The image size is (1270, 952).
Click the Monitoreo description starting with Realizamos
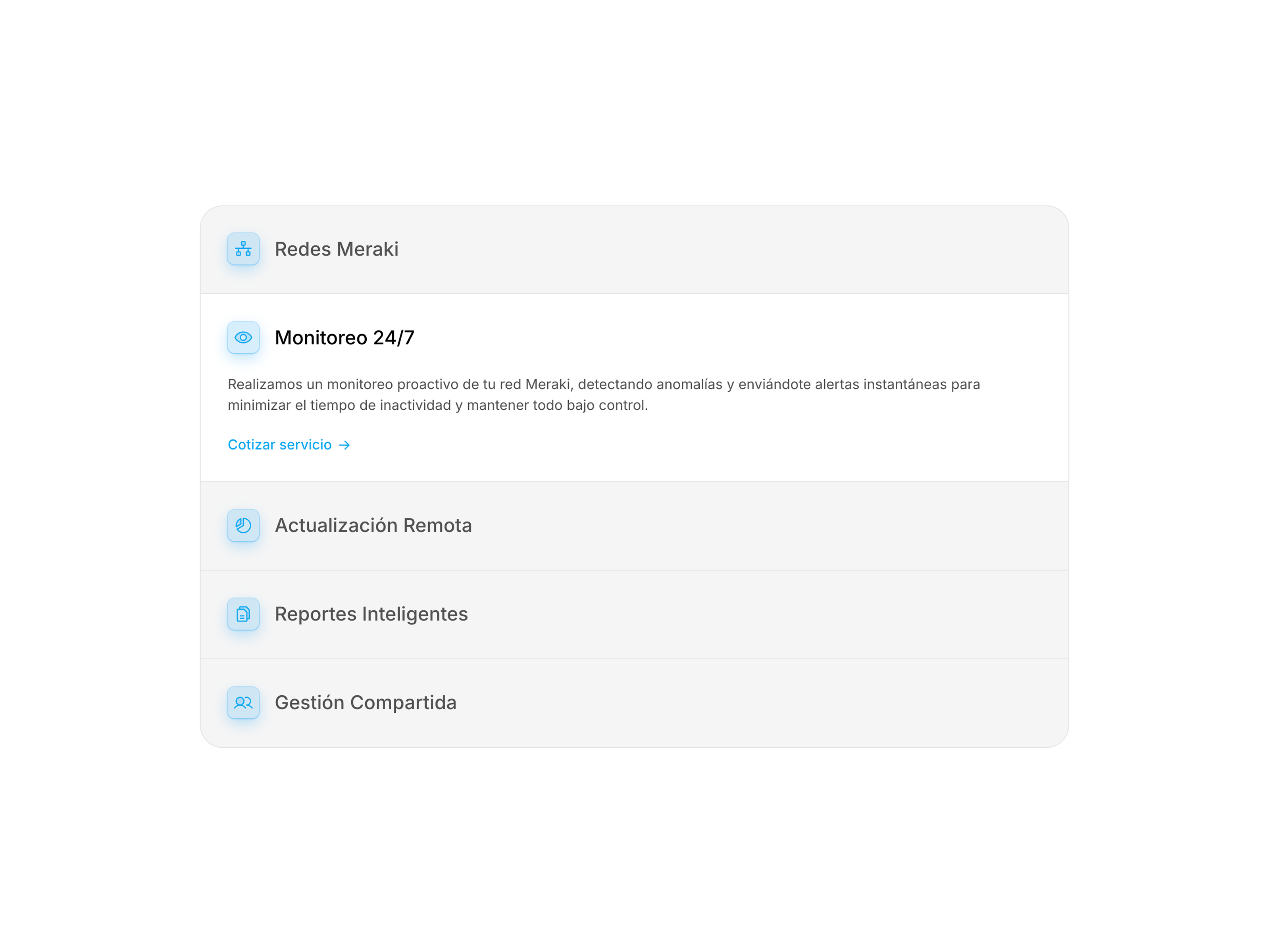tap(604, 395)
